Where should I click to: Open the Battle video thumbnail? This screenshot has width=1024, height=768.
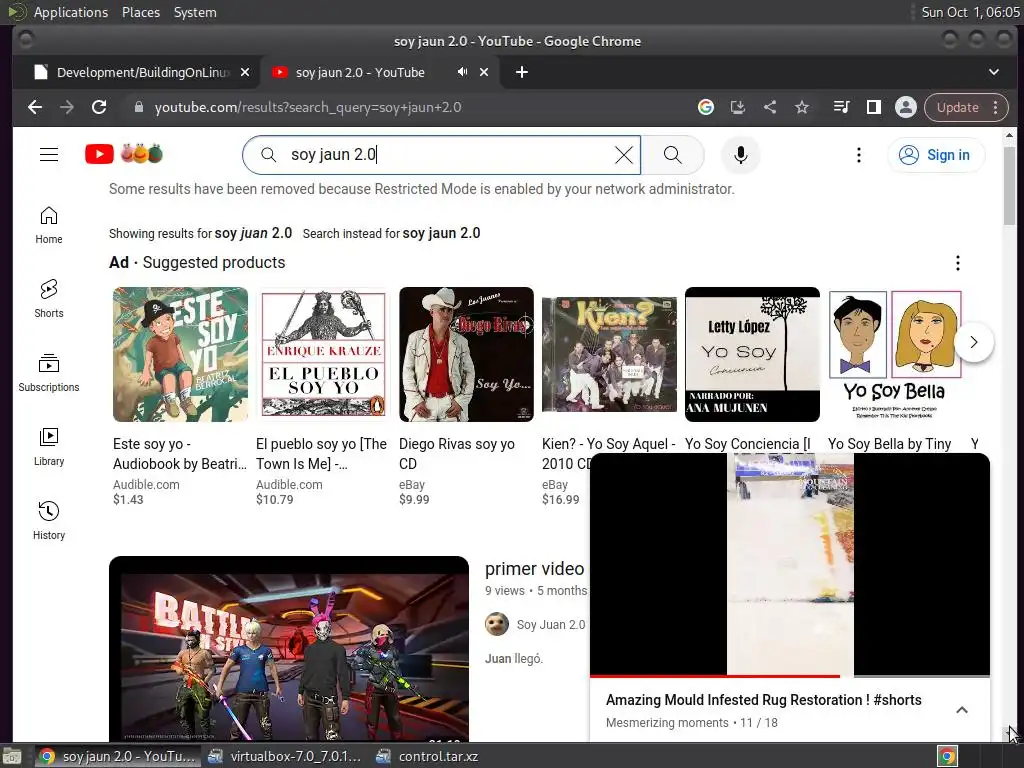click(289, 648)
